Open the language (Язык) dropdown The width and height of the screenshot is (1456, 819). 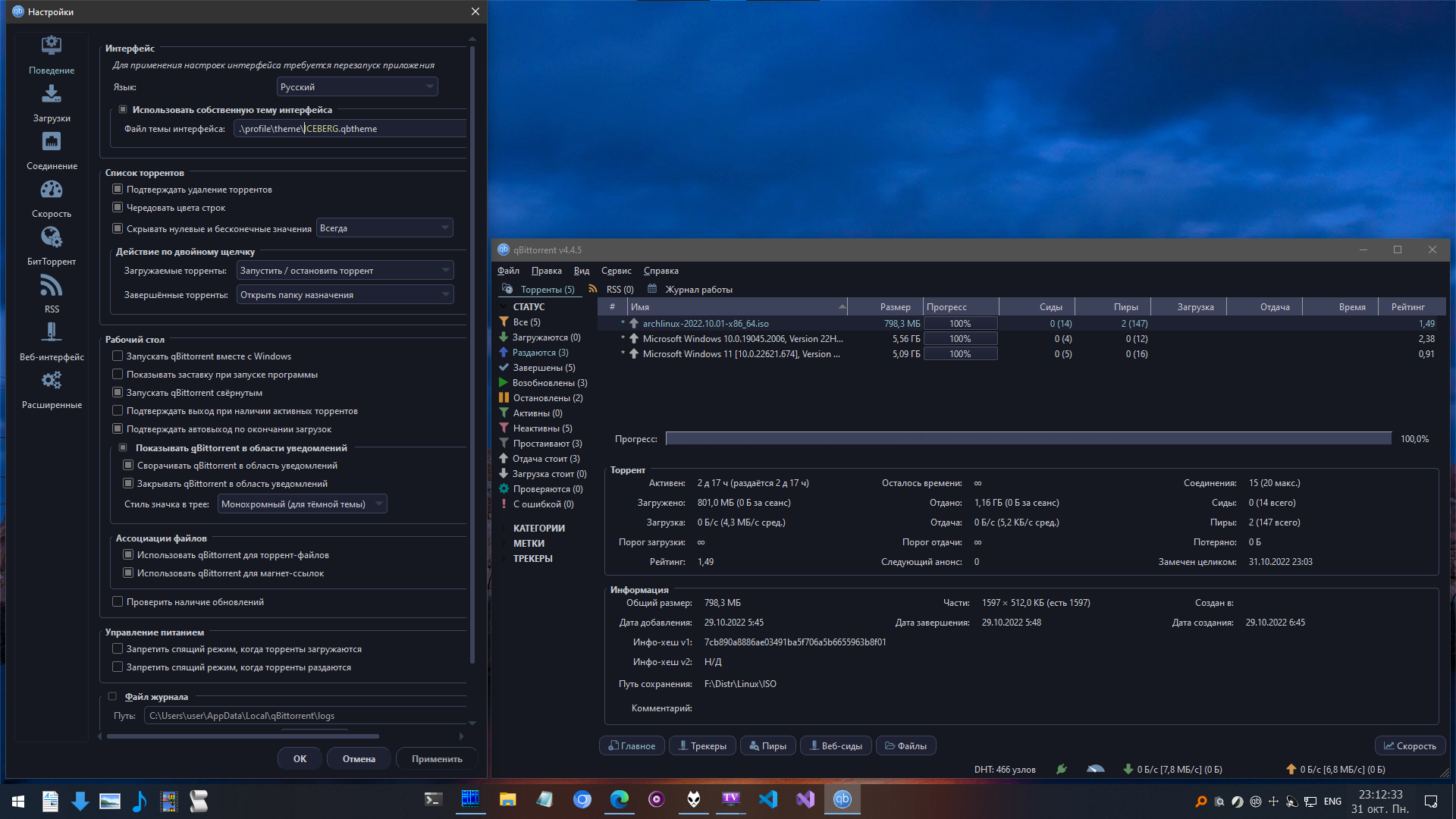coord(356,87)
